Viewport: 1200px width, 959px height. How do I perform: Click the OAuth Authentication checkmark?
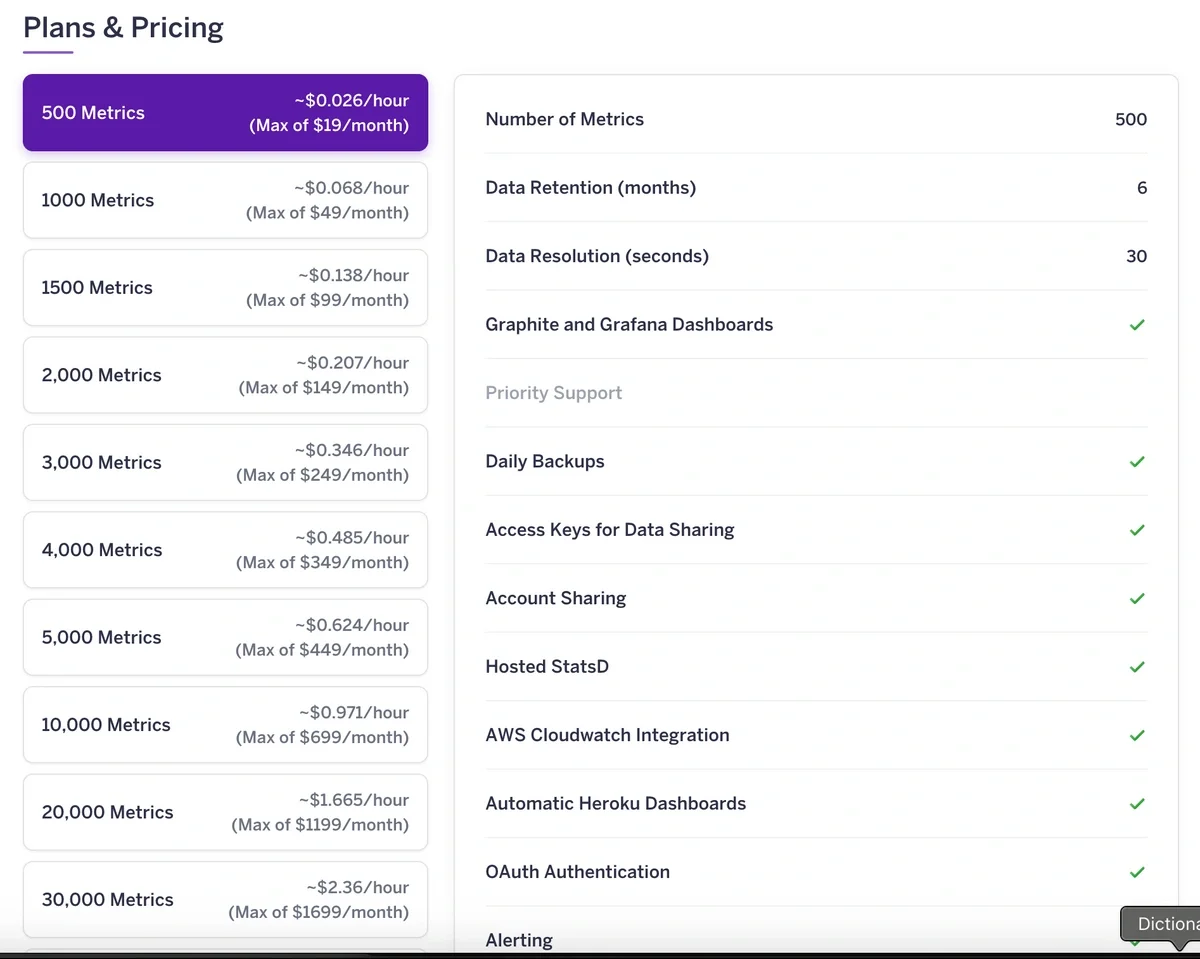tap(1137, 872)
